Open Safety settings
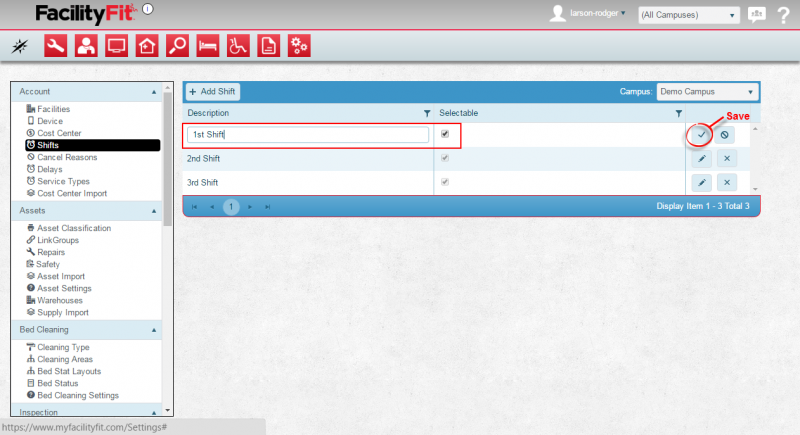This screenshot has width=800, height=435. (x=43, y=265)
